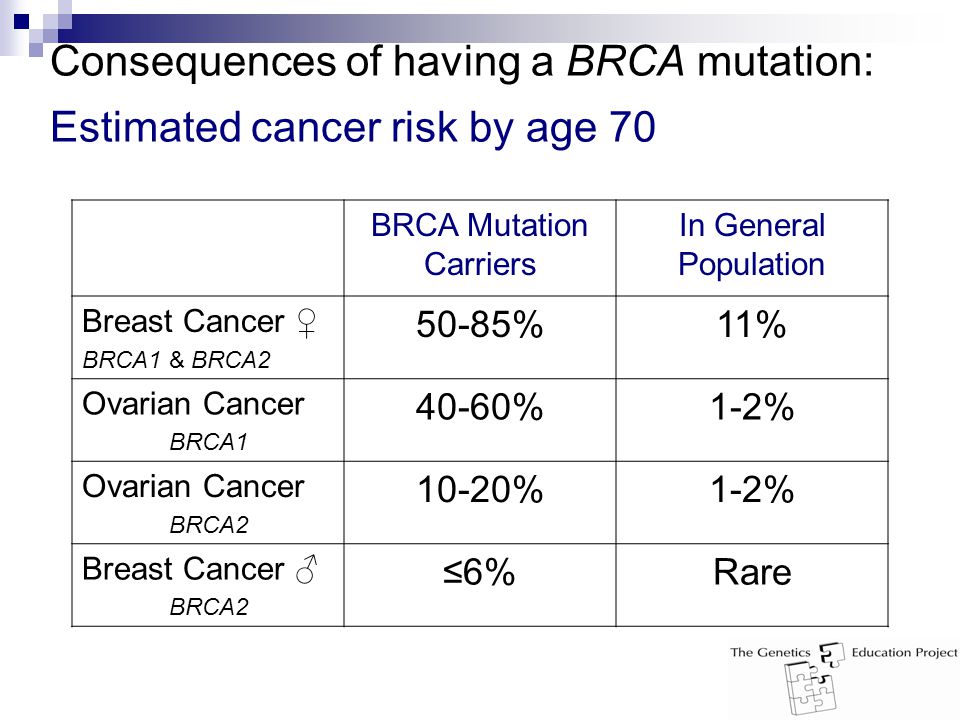Click the puzzle piece logo between Genetics and Education
960x720 pixels.
click(831, 654)
